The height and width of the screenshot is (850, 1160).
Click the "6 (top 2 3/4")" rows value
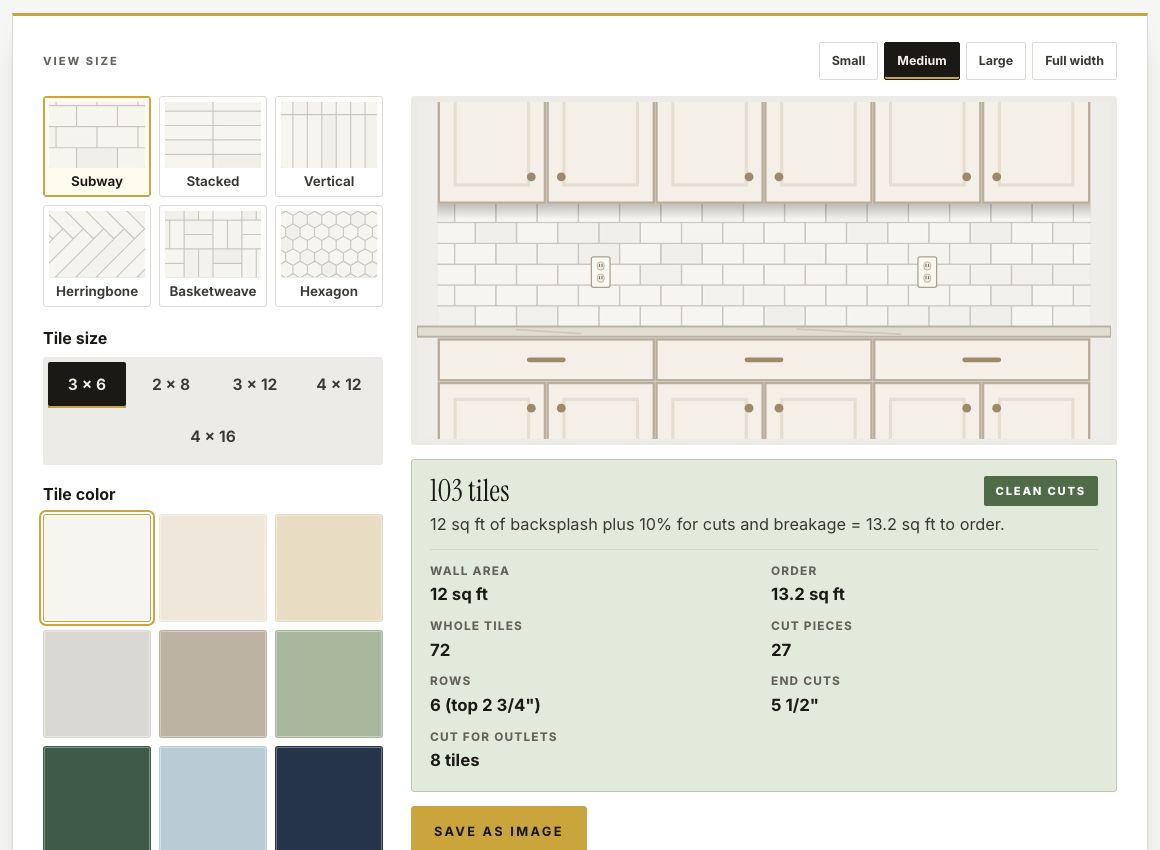485,705
